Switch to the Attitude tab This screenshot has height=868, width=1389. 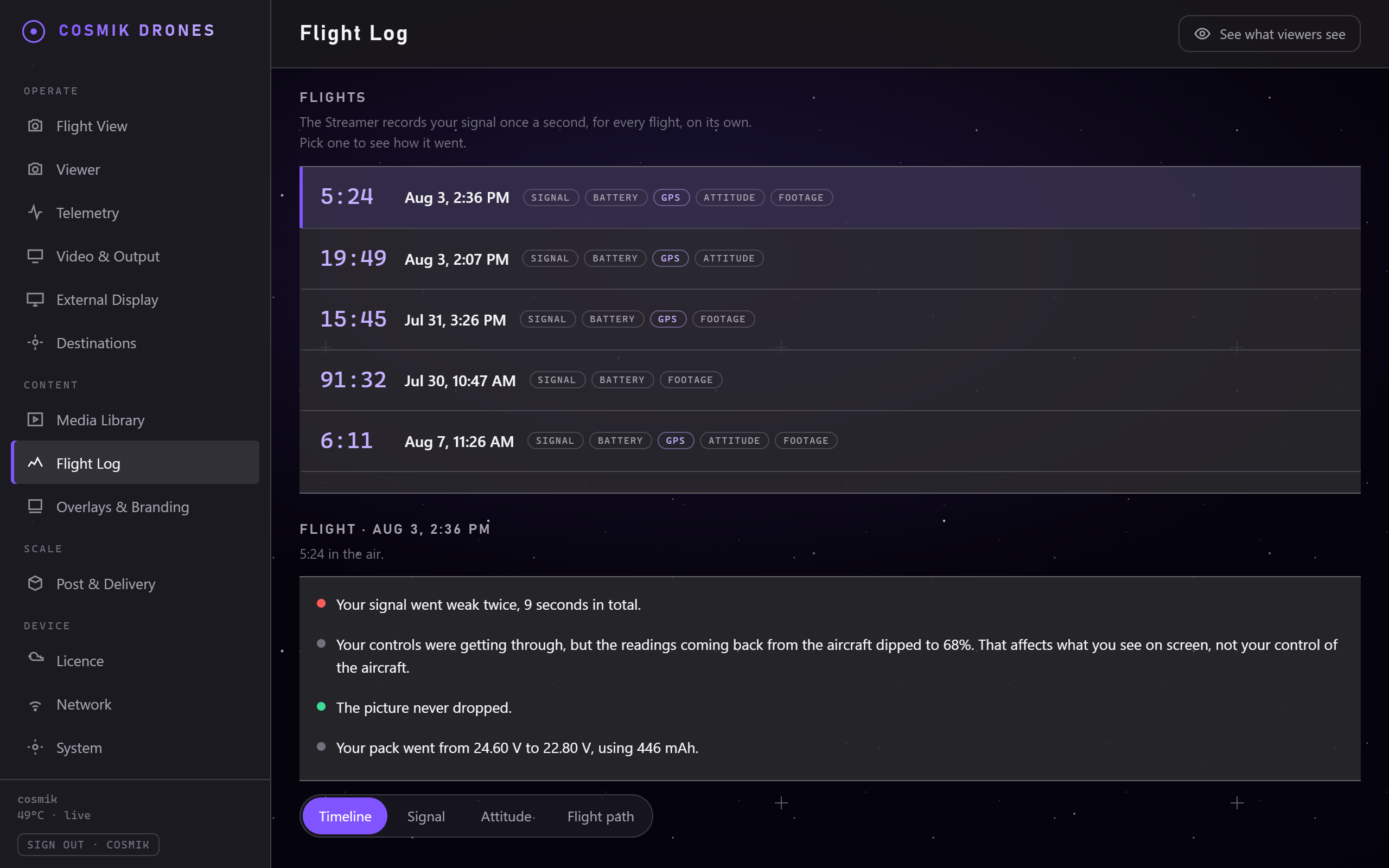click(506, 816)
